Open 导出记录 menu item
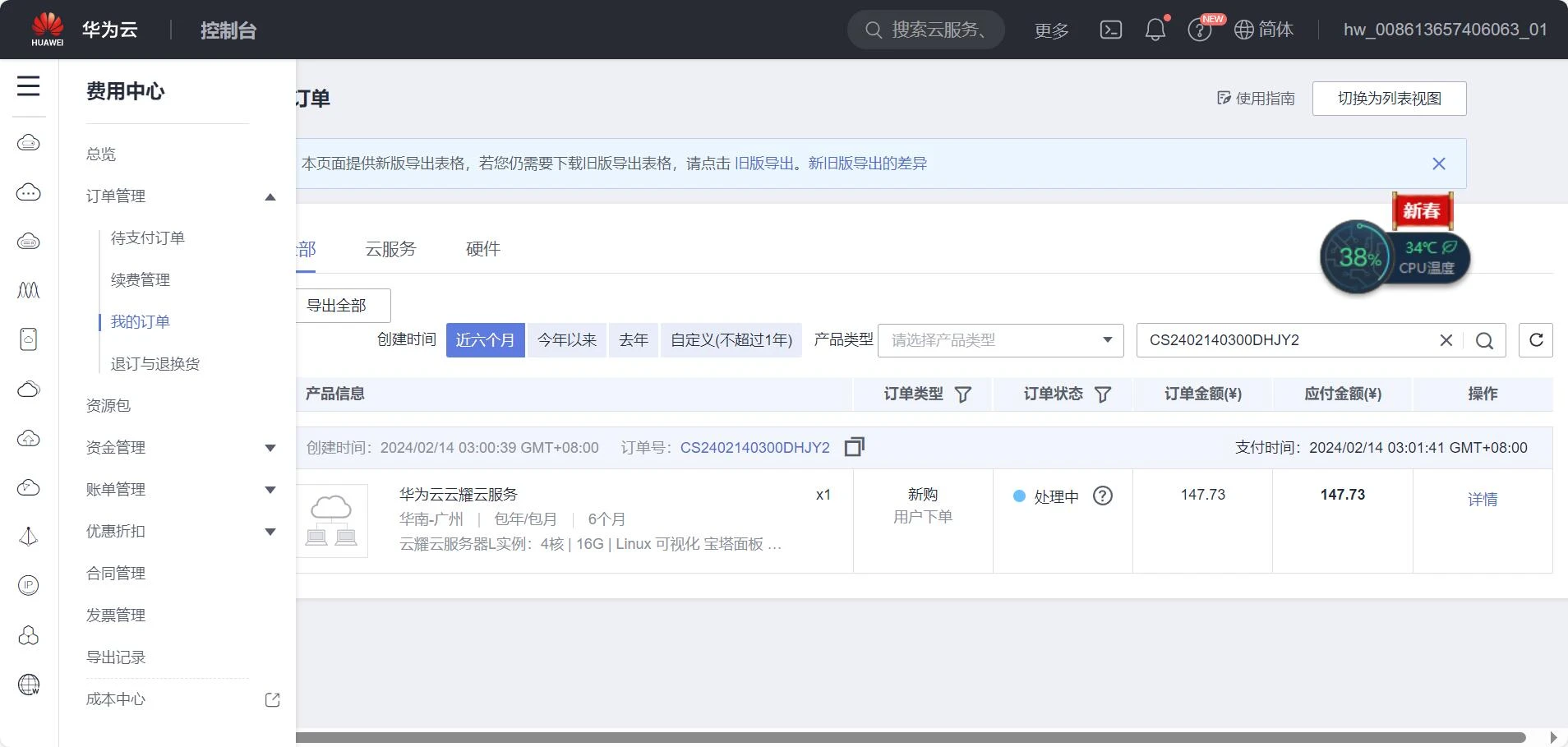The width and height of the screenshot is (1568, 747). click(x=116, y=657)
